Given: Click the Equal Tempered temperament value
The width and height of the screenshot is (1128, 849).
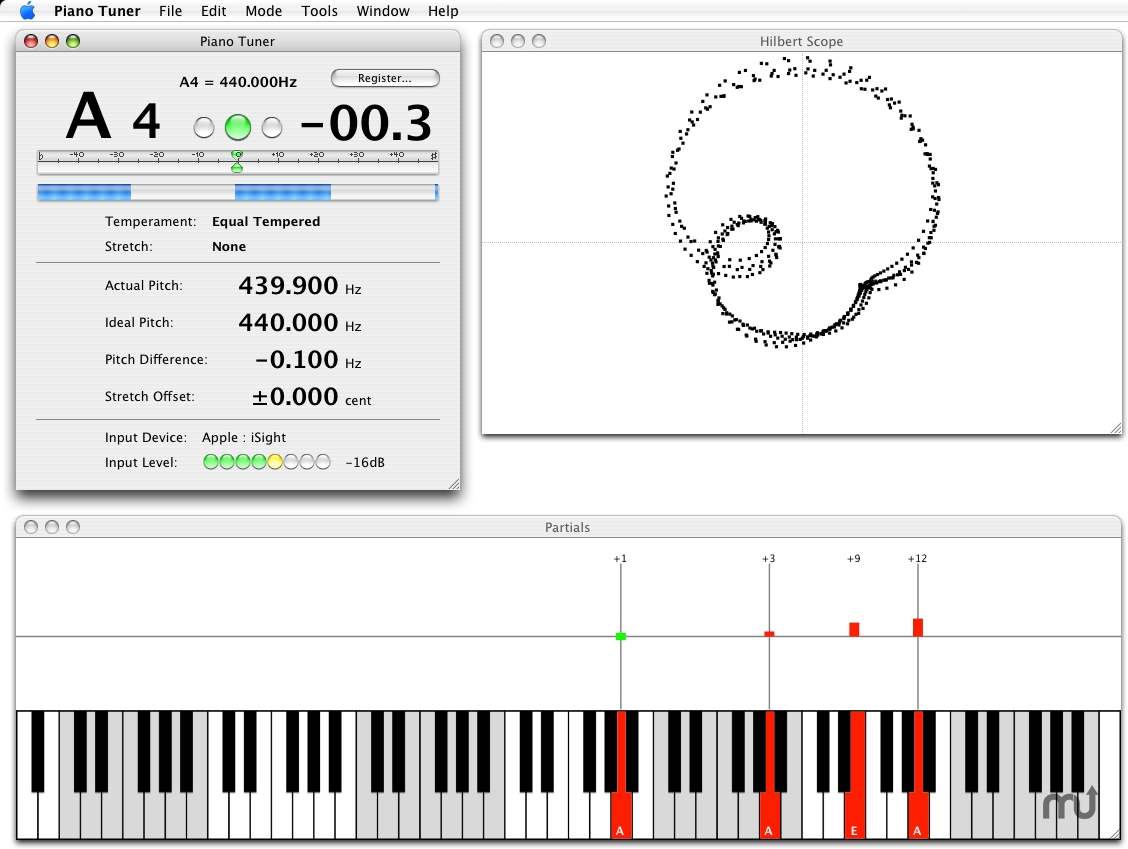Looking at the screenshot, I should coord(266,221).
